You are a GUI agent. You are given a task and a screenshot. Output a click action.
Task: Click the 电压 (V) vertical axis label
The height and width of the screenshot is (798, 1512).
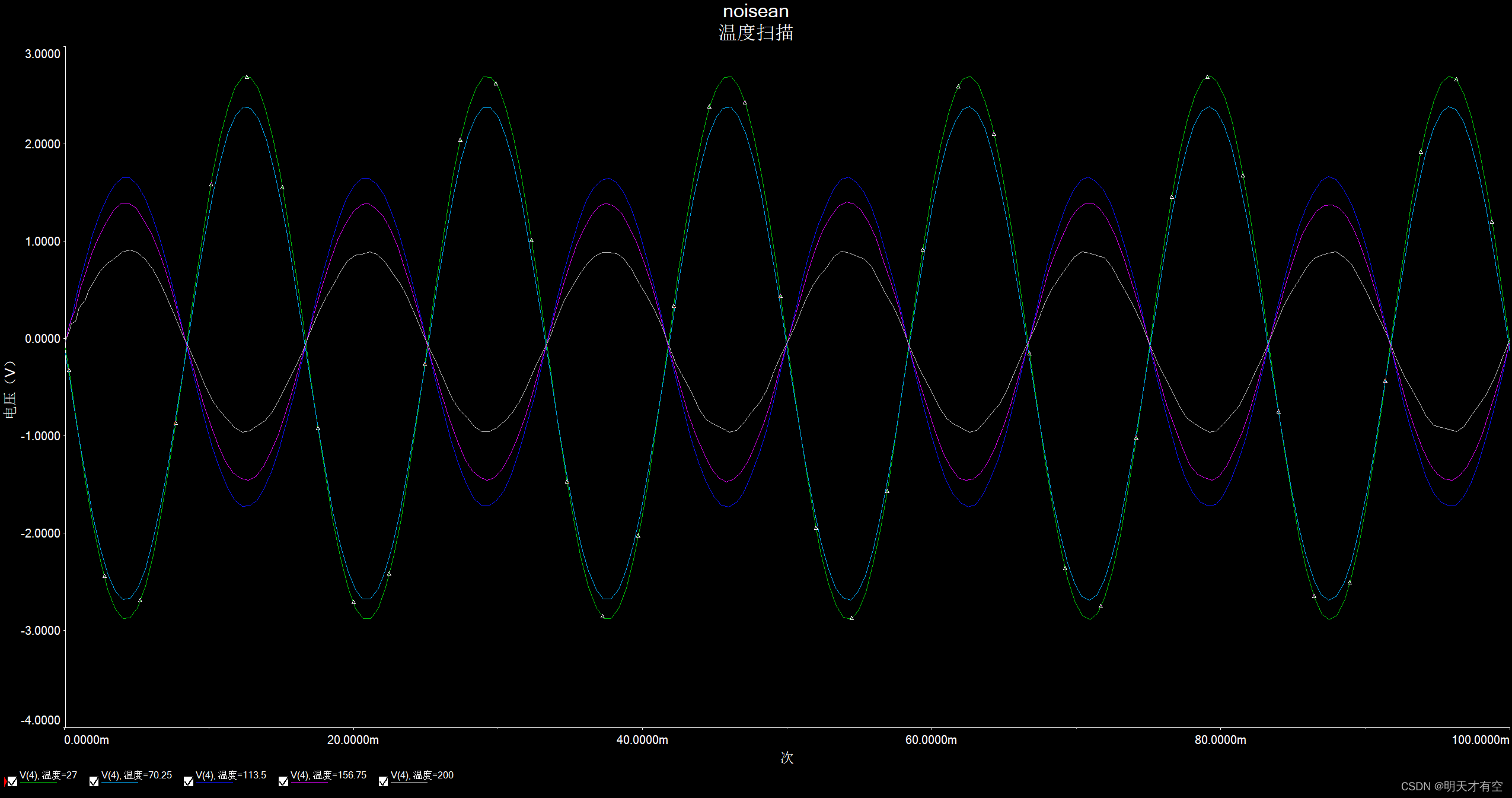(10, 390)
